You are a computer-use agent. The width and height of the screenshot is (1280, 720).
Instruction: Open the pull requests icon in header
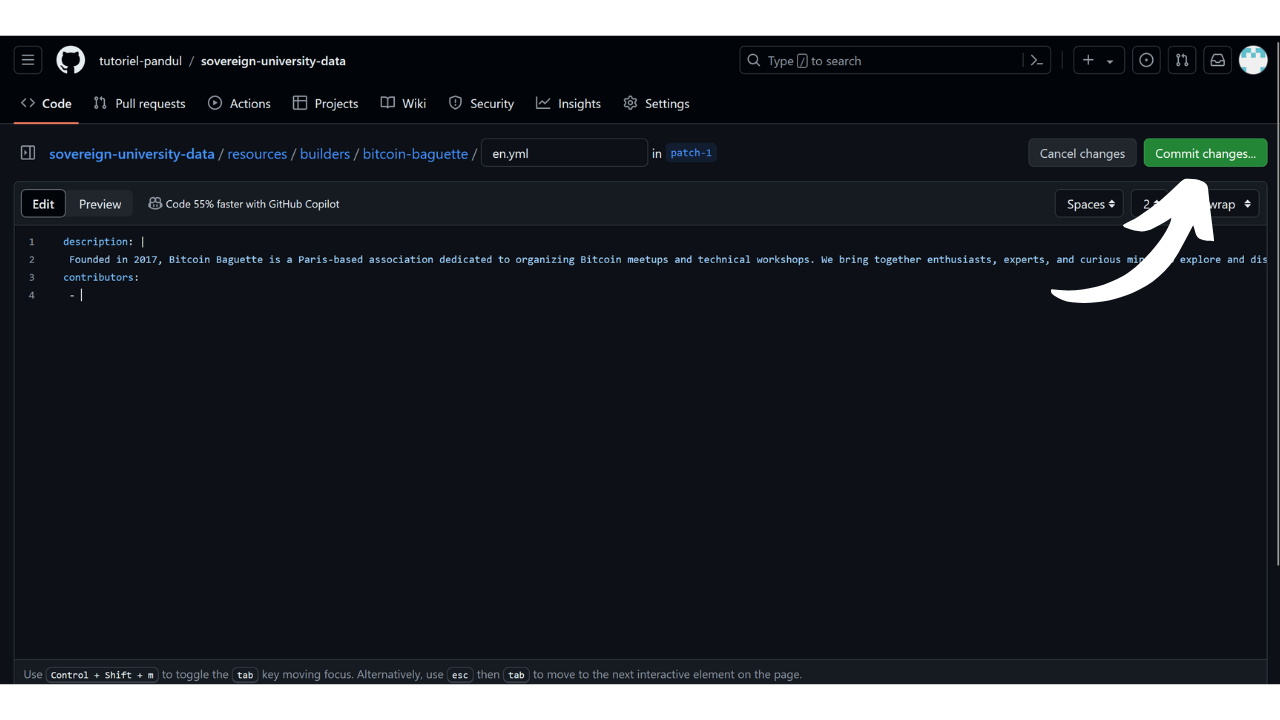(x=1182, y=60)
